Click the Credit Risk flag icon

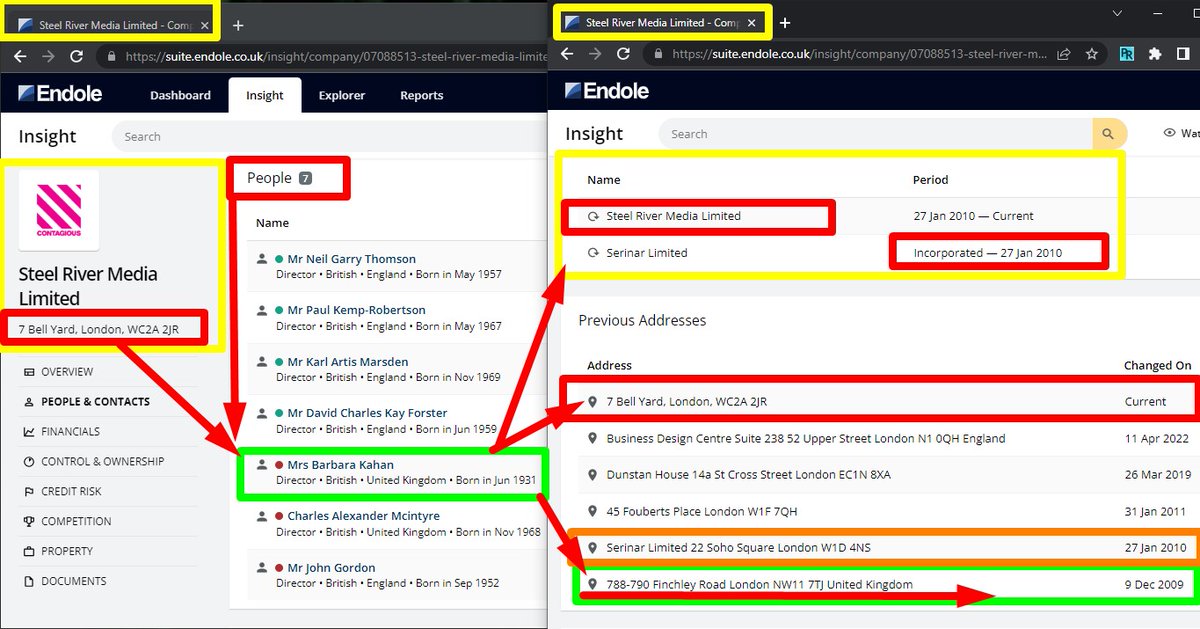(30, 492)
